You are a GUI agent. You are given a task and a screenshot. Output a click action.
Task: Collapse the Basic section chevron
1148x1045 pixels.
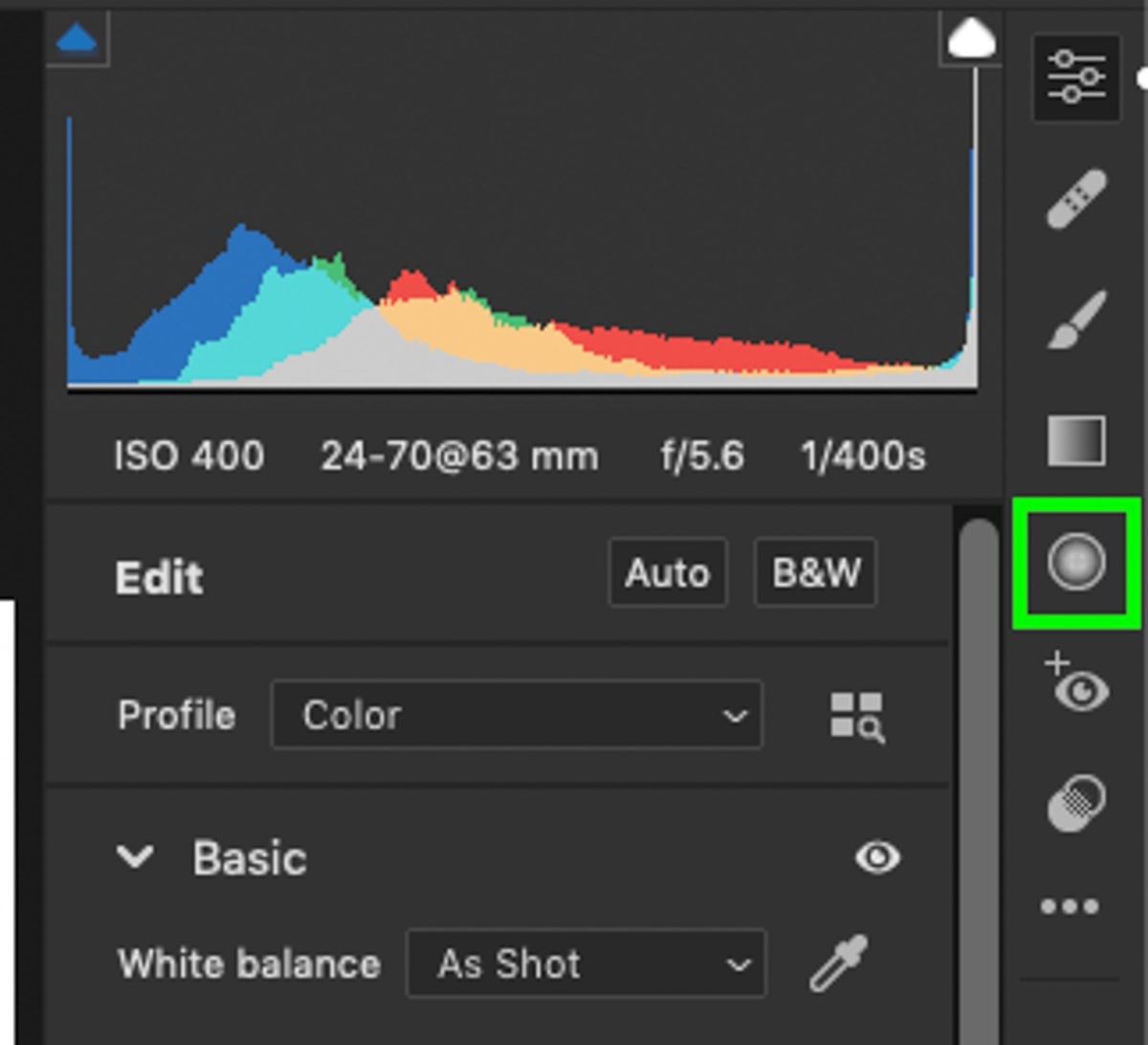[135, 857]
